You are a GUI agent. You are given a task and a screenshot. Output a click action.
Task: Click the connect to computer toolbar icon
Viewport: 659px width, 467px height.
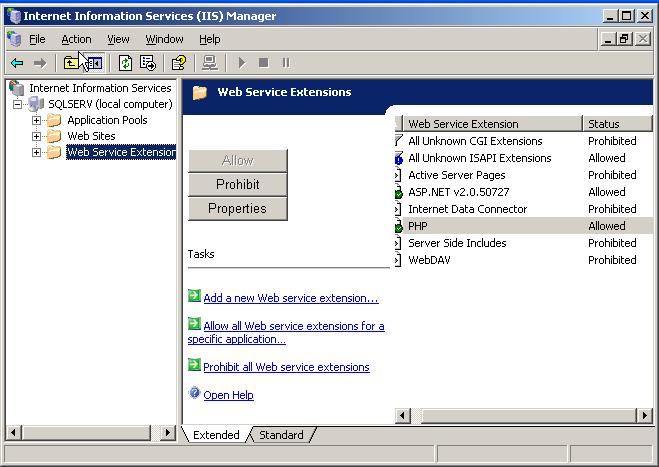tap(210, 63)
